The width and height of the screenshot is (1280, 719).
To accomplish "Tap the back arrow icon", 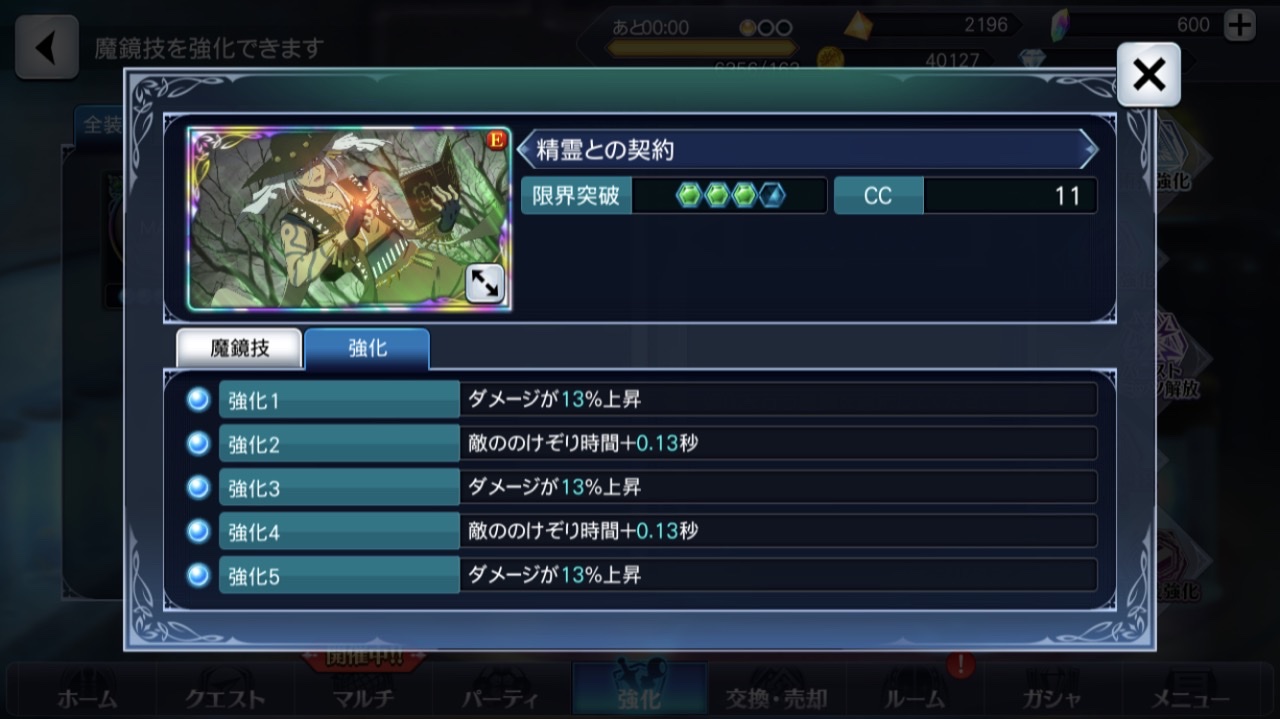I will coord(46,47).
